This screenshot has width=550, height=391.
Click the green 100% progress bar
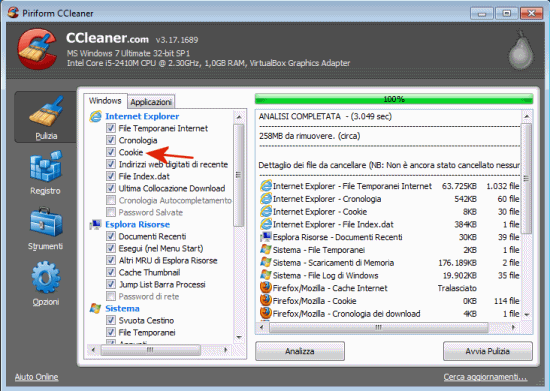click(394, 99)
